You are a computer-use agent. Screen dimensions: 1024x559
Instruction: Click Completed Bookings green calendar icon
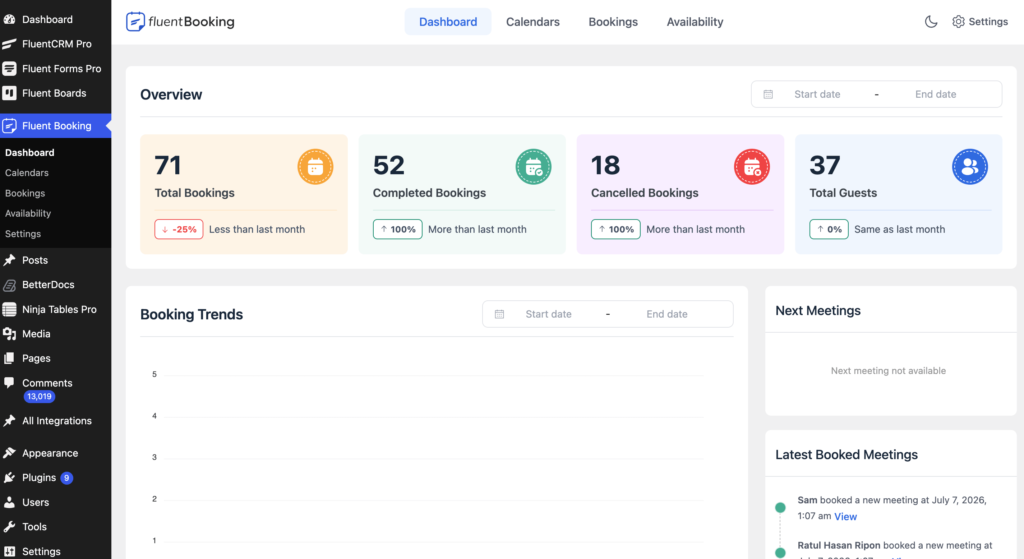[x=534, y=167]
